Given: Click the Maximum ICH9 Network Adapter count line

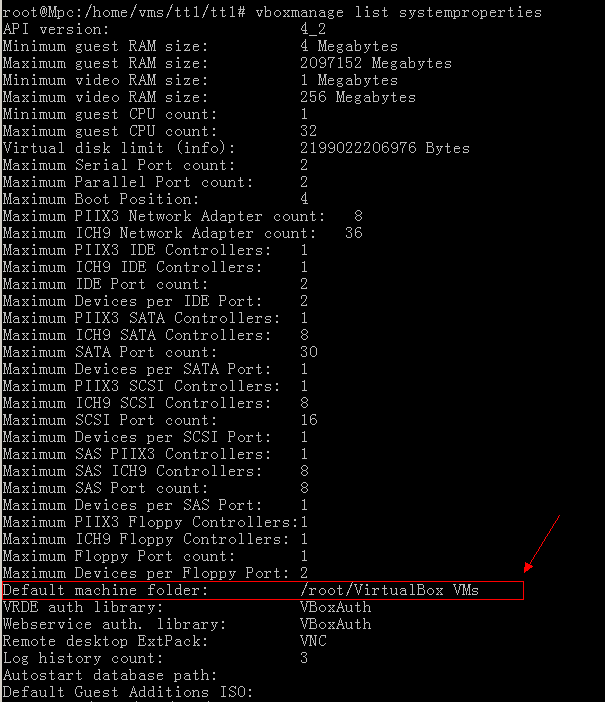Looking at the screenshot, I should click(x=183, y=233).
